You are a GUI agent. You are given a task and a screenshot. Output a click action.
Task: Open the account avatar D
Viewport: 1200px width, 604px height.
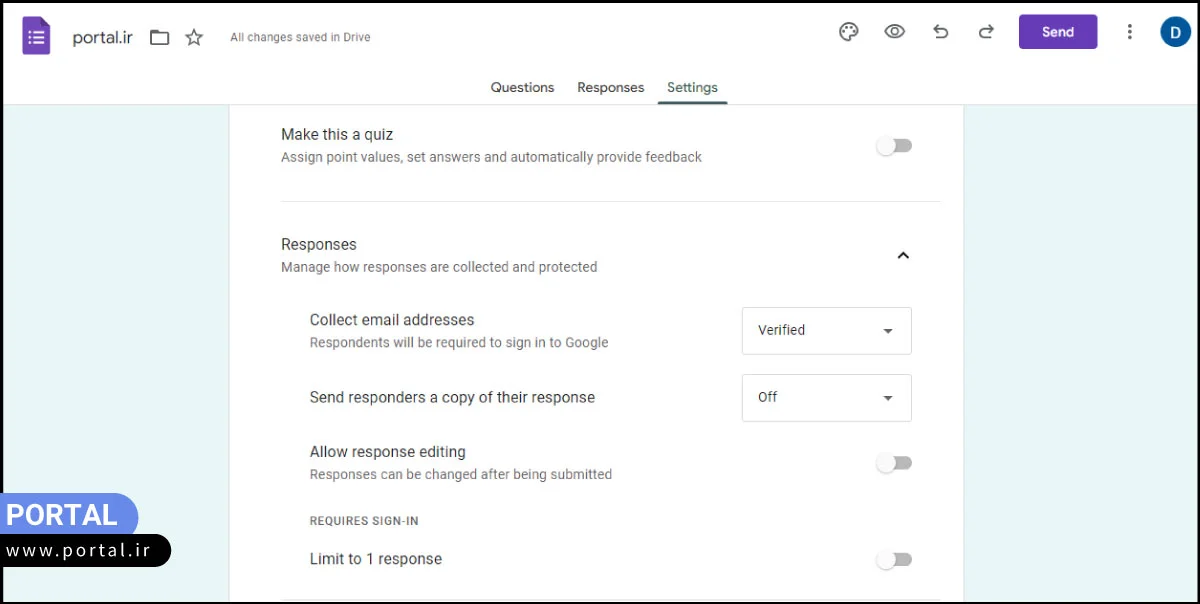pos(1175,32)
